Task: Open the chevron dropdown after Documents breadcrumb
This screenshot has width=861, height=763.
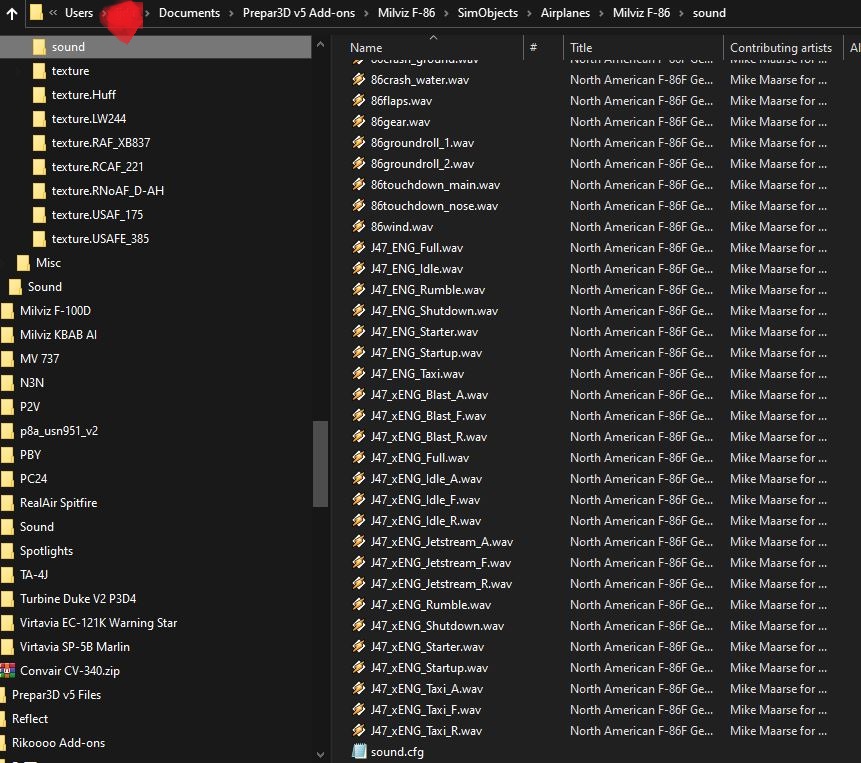Action: tap(231, 13)
